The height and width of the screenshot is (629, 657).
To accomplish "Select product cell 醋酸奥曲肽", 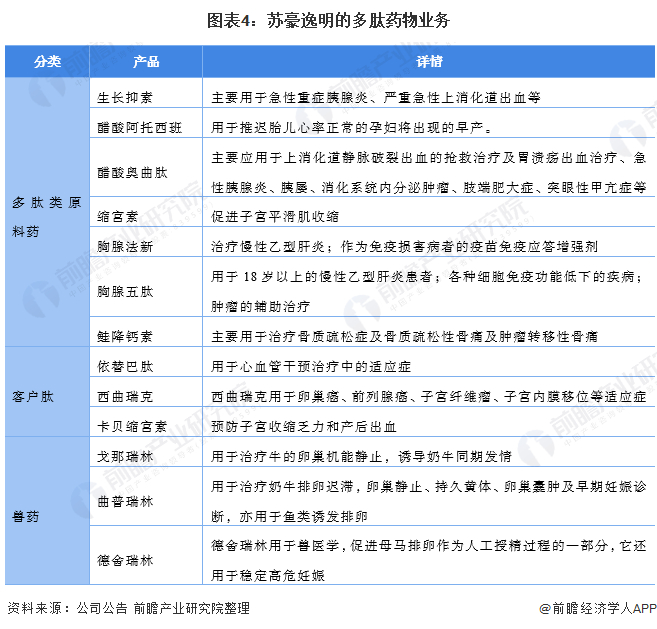I will 146,167.
